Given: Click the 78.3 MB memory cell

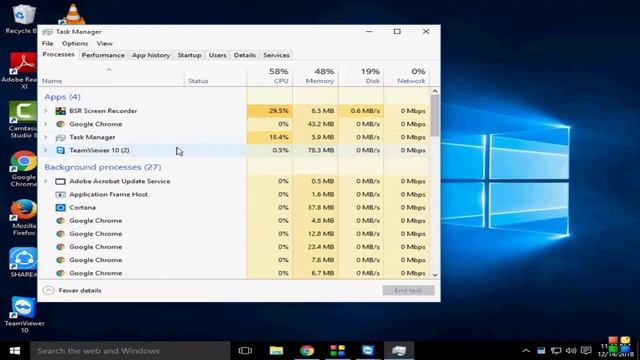Looking at the screenshot, I should pyautogui.click(x=316, y=150).
